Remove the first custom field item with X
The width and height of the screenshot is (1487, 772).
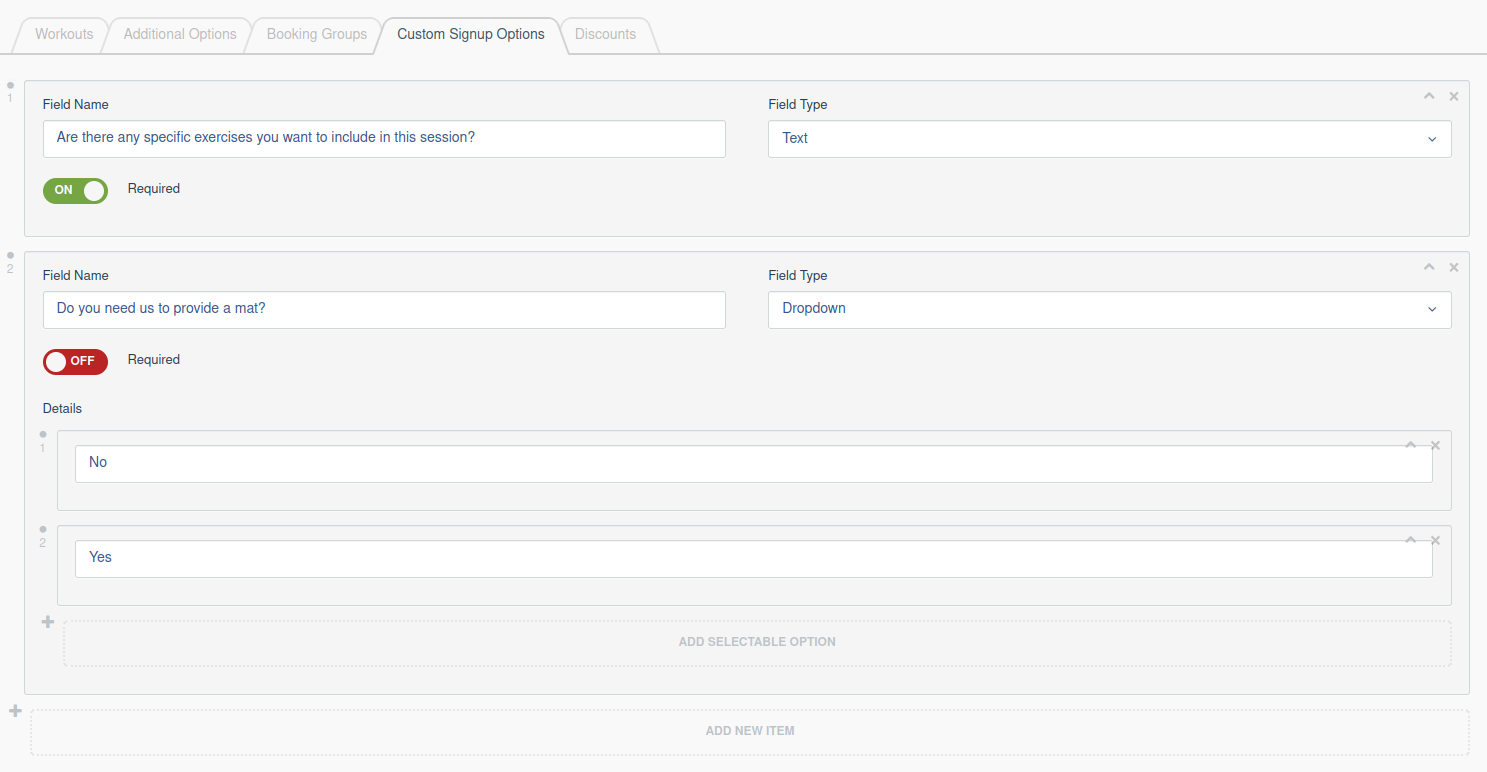tap(1454, 96)
